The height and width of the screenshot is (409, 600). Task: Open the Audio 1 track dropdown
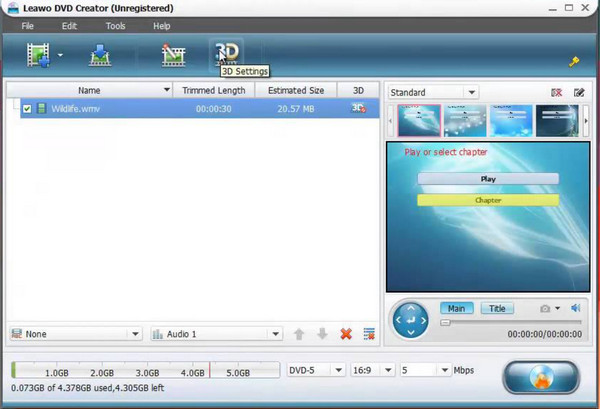point(217,334)
